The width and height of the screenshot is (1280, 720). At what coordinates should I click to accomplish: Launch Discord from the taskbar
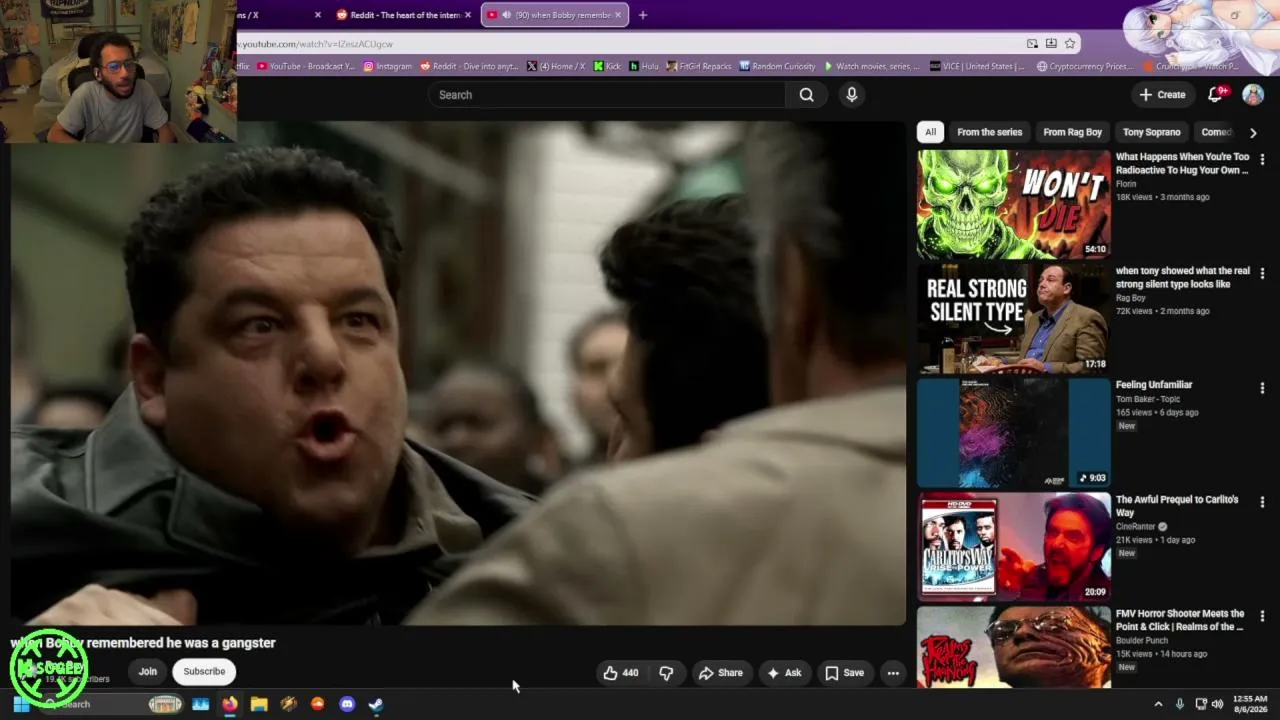tap(347, 704)
